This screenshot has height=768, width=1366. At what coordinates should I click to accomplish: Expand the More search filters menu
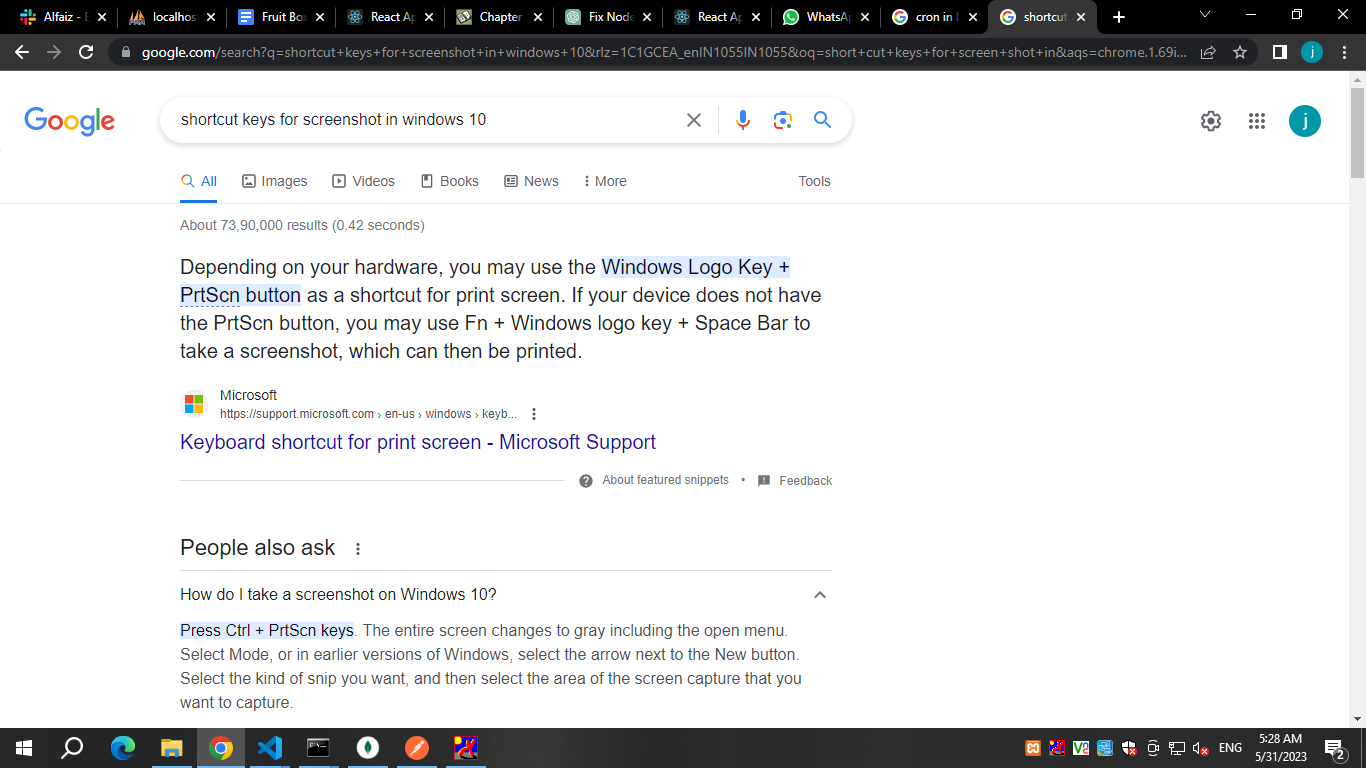(x=605, y=181)
